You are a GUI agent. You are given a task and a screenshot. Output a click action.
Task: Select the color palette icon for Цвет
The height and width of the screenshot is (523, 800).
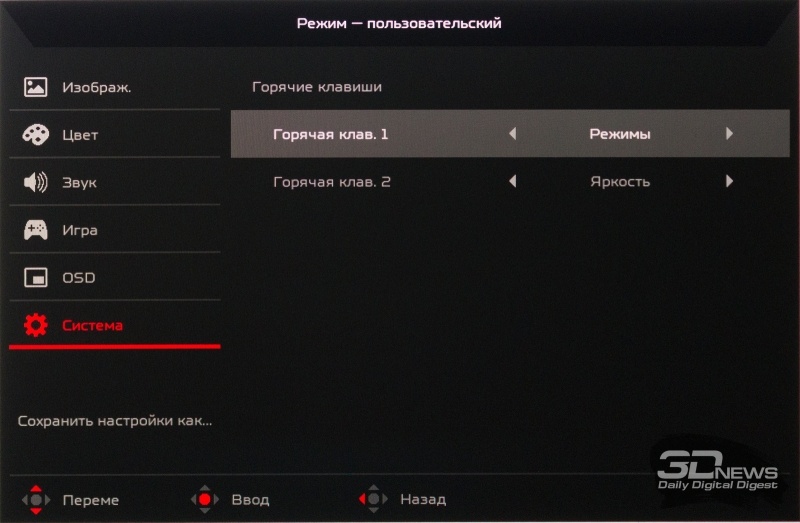36,135
